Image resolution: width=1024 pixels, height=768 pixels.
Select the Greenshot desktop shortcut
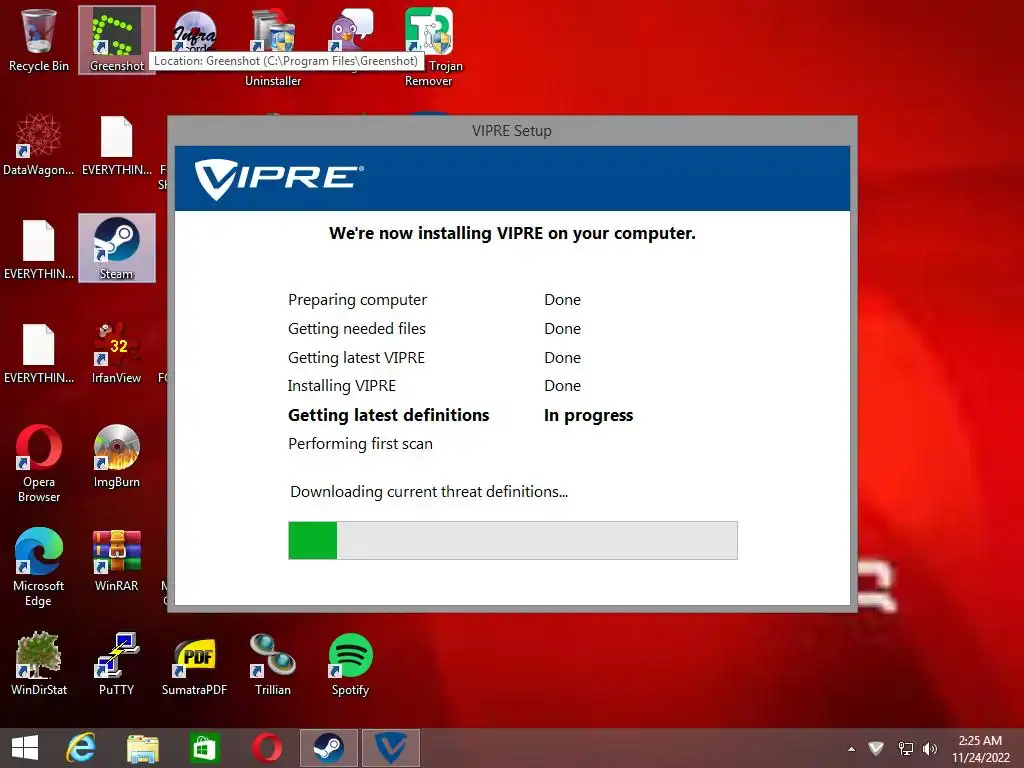click(116, 39)
